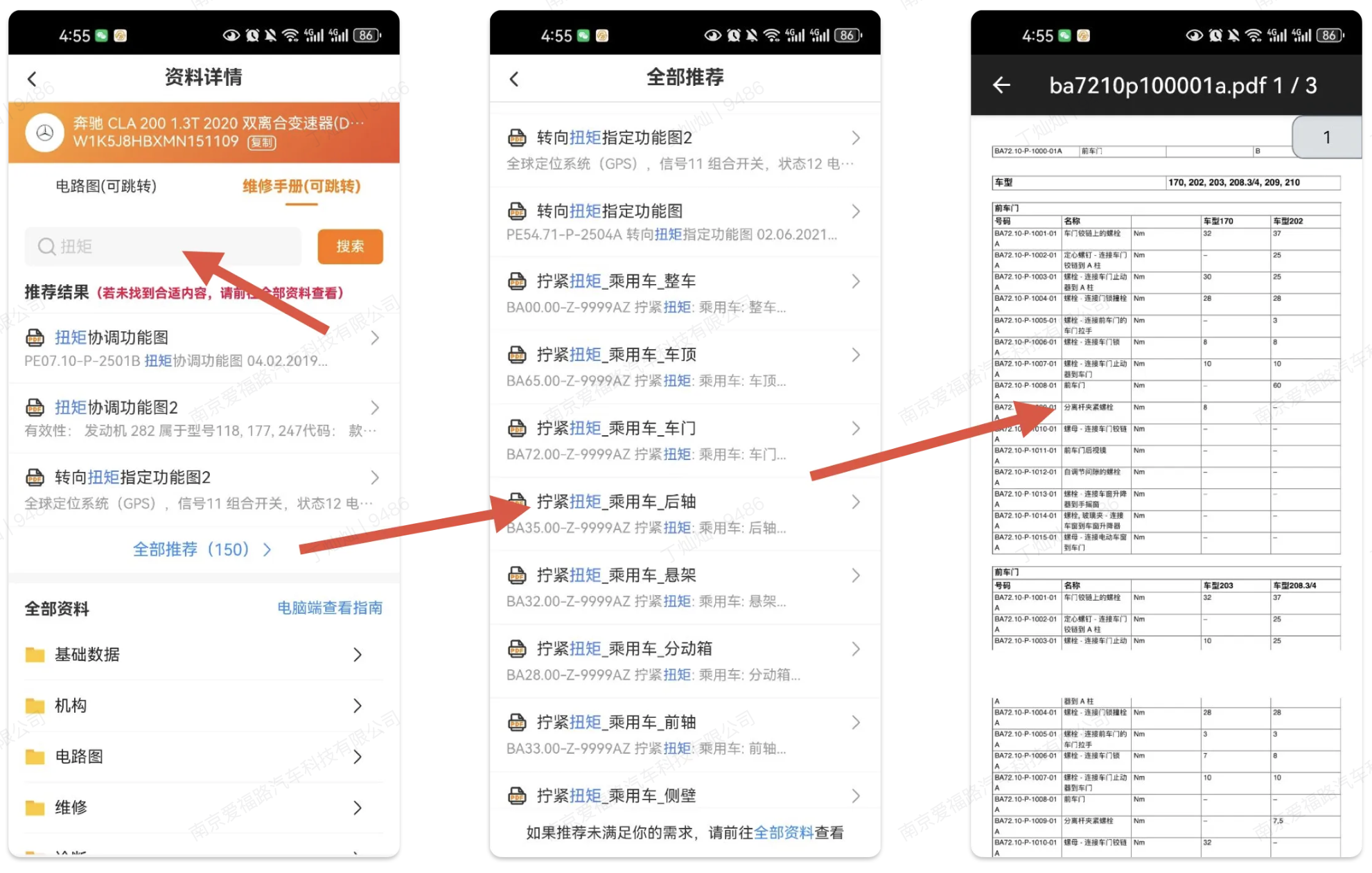Open 拧紧扭矩_乘用车_后轴 chevron

(856, 502)
